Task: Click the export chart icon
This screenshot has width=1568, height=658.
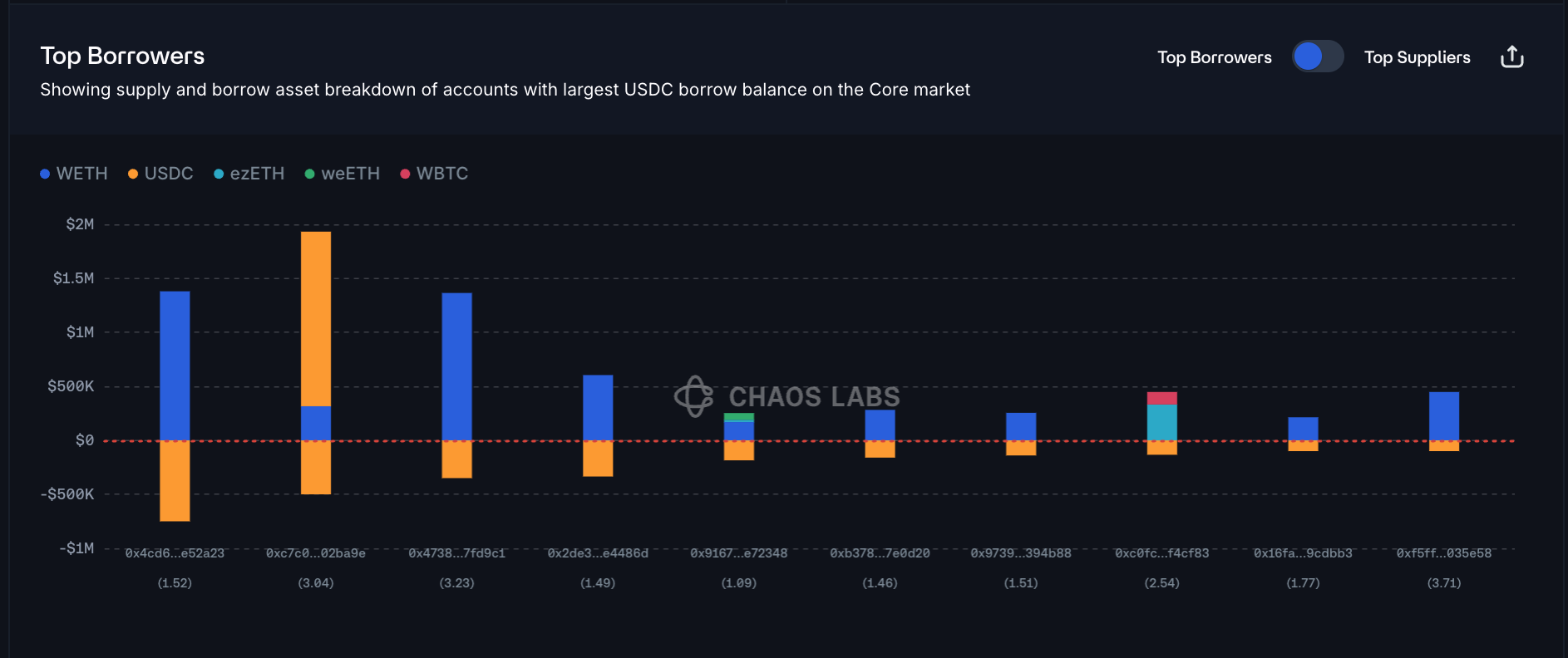Action: tap(1511, 57)
